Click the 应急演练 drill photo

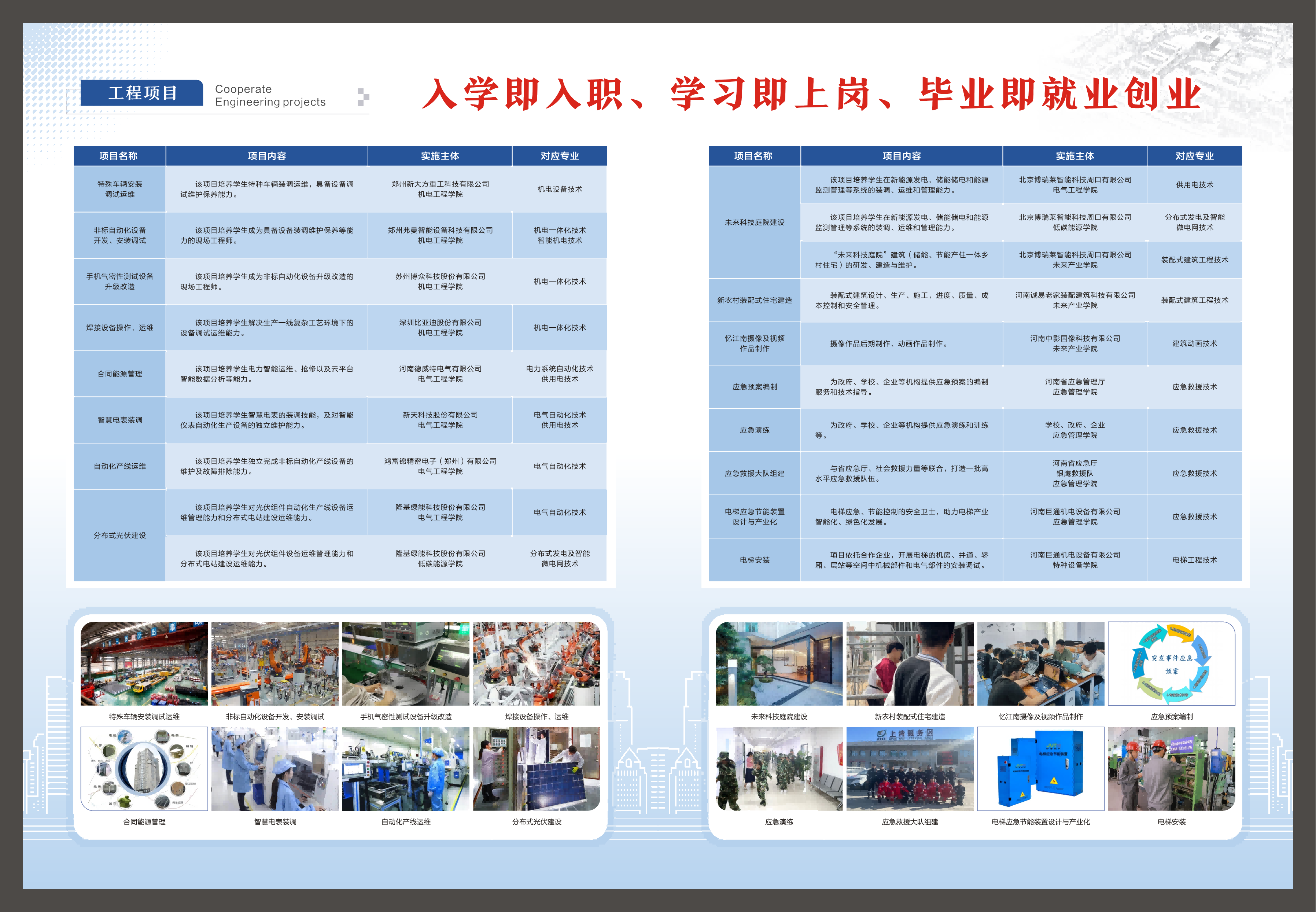(778, 769)
